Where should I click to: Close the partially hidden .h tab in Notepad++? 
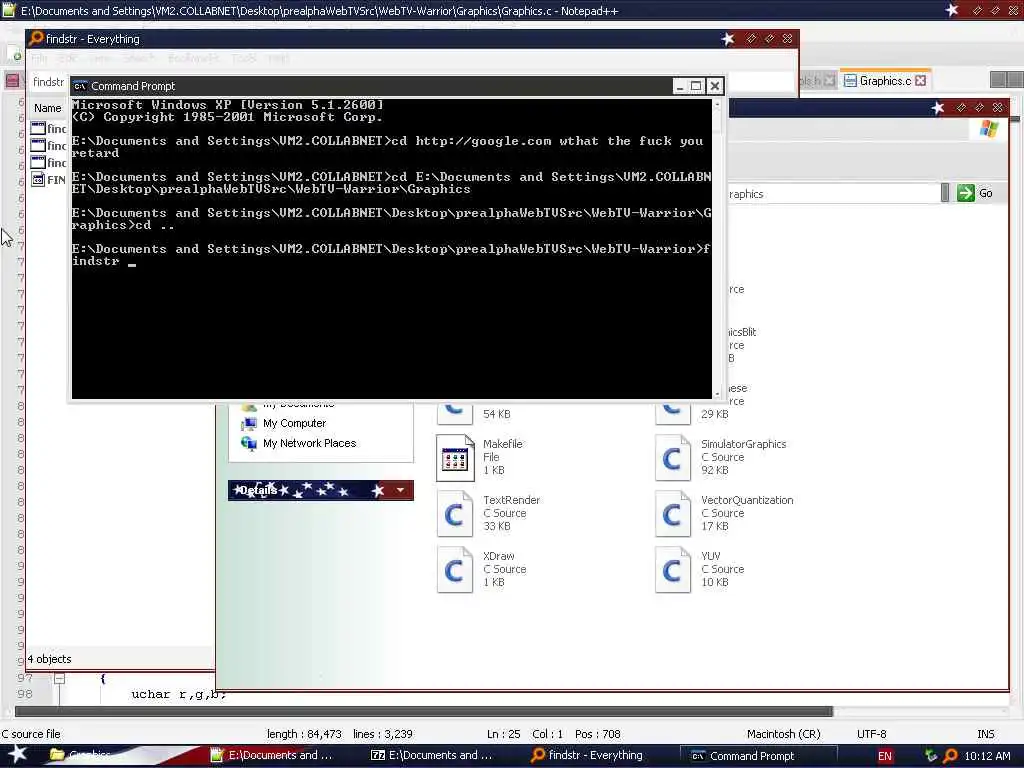(x=829, y=80)
